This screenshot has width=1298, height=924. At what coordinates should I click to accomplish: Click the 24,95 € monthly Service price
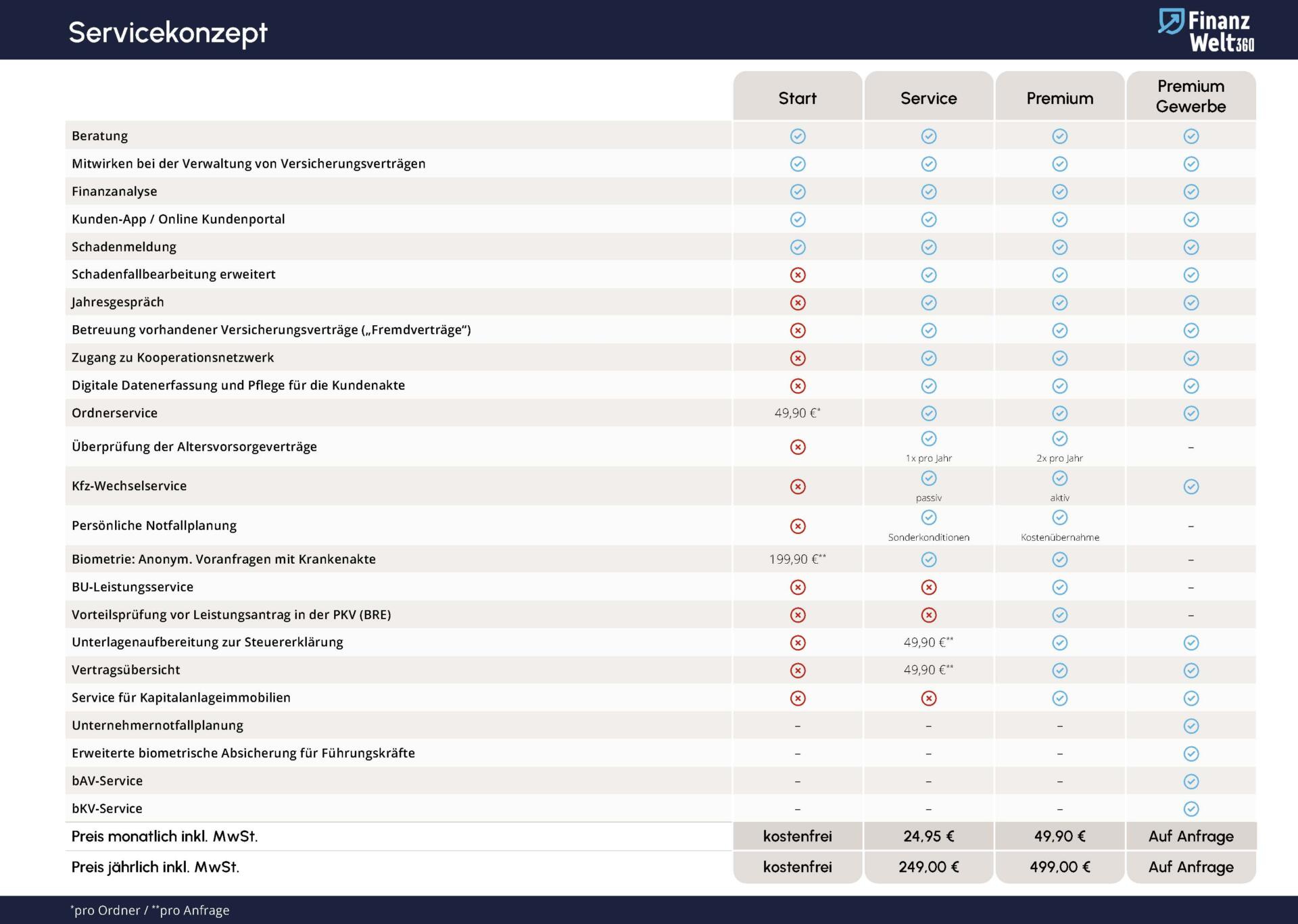(x=929, y=836)
